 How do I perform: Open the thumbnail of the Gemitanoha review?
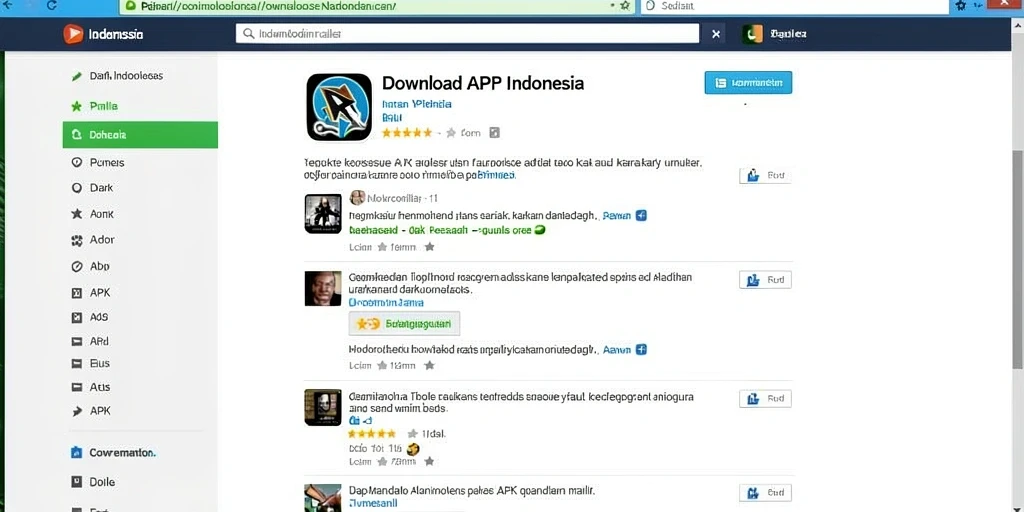(x=323, y=408)
